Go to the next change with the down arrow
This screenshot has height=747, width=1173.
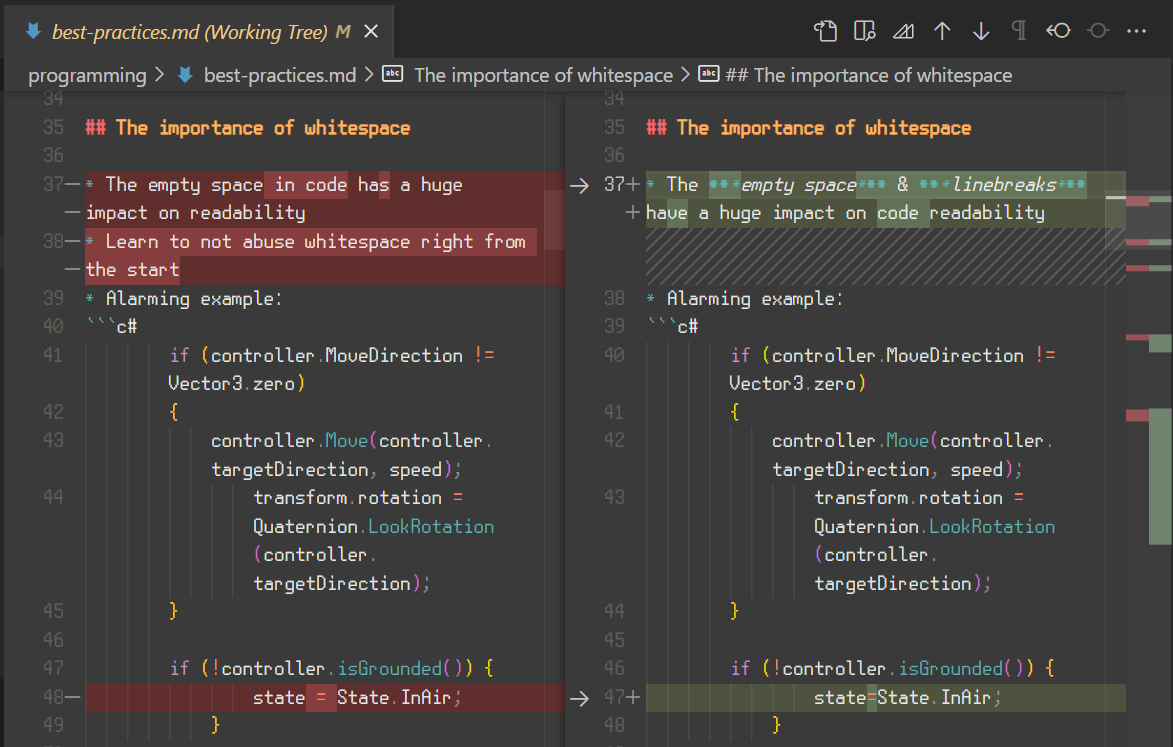pos(981,31)
